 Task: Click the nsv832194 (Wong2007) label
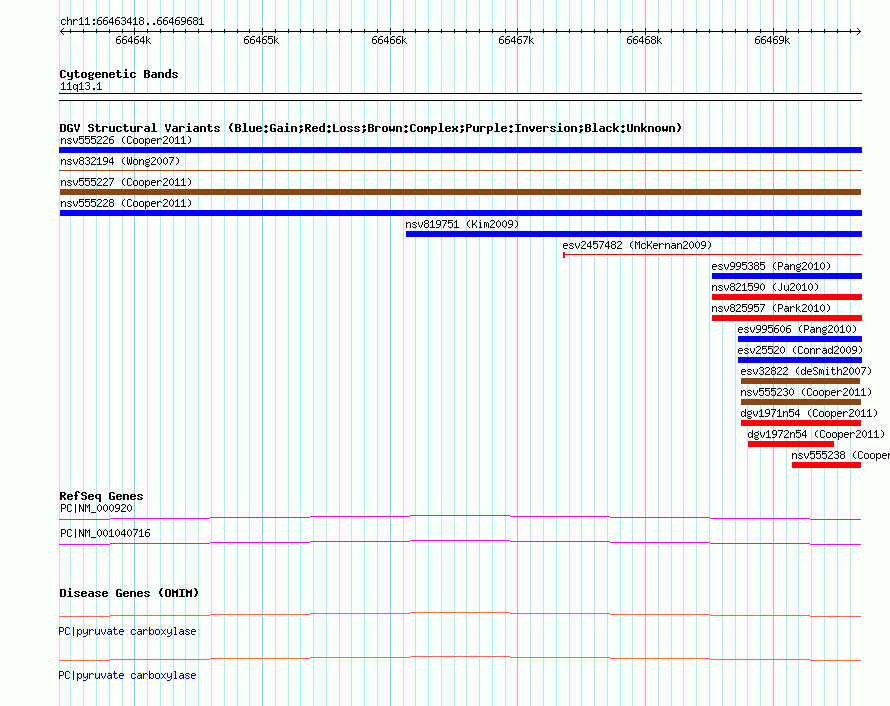120,161
